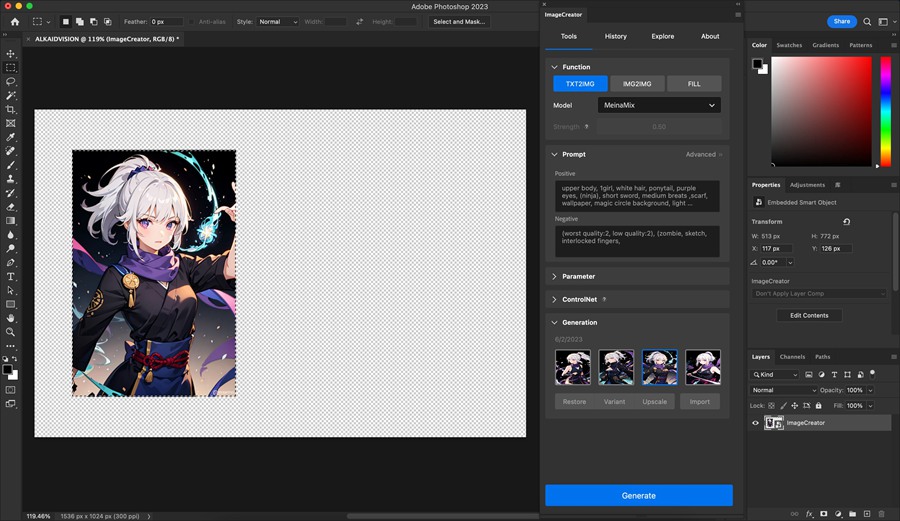Screen dimensions: 900x521
Task: Open the layer Kind filter dropdown
Action: (x=775, y=375)
